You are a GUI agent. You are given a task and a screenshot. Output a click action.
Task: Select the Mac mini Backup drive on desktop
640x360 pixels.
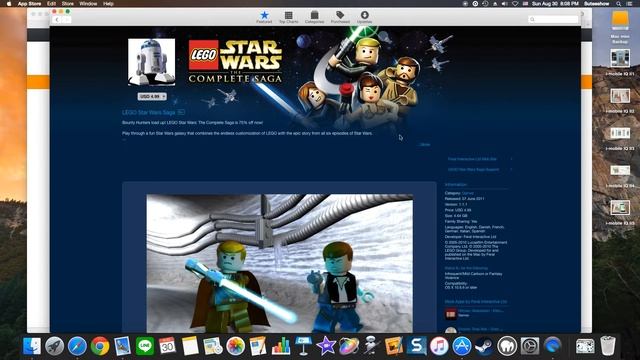[620, 27]
